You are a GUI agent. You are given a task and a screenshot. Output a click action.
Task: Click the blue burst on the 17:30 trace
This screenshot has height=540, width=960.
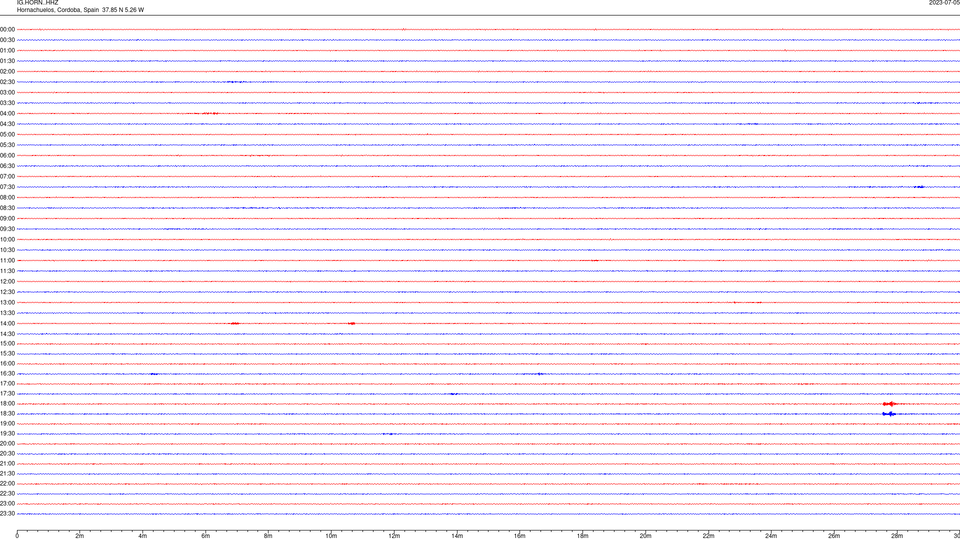coord(454,394)
